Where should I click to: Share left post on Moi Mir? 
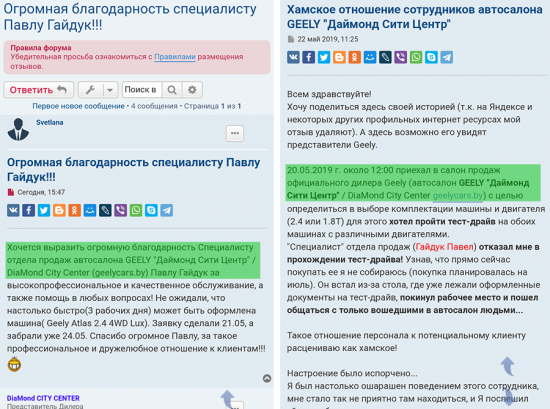(90, 210)
